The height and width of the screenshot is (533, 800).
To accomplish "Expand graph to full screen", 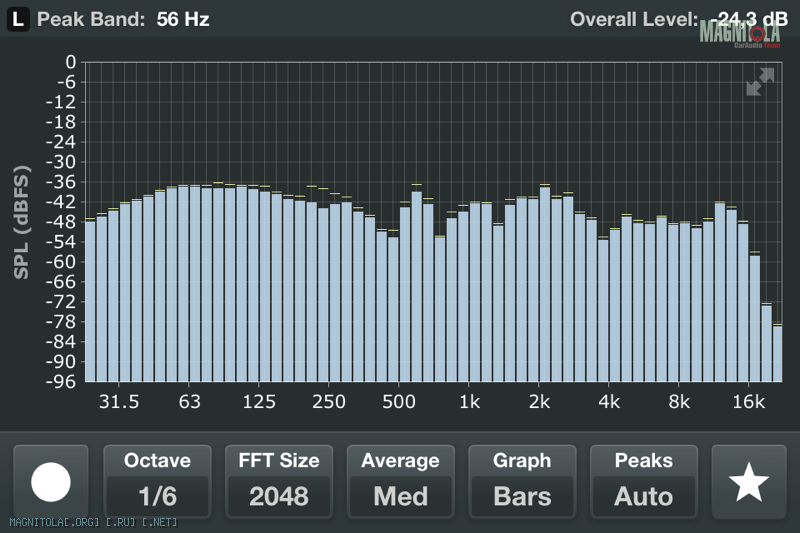I will pyautogui.click(x=760, y=82).
